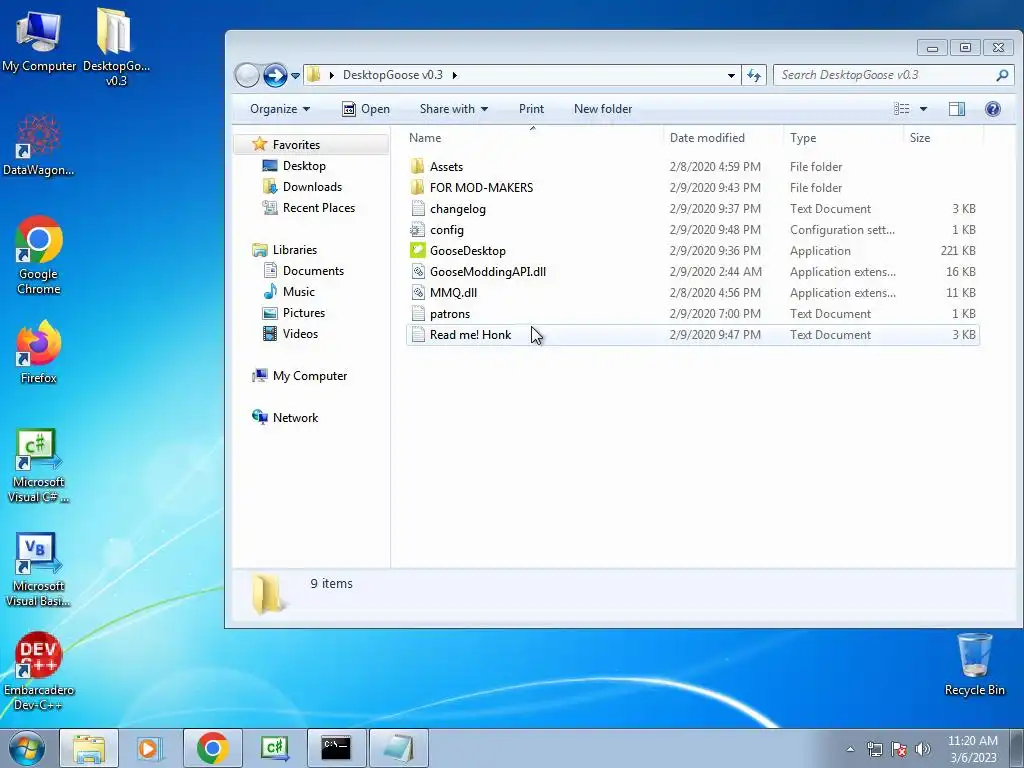1024x768 pixels.
Task: Click the Print toolbar button
Action: (531, 109)
